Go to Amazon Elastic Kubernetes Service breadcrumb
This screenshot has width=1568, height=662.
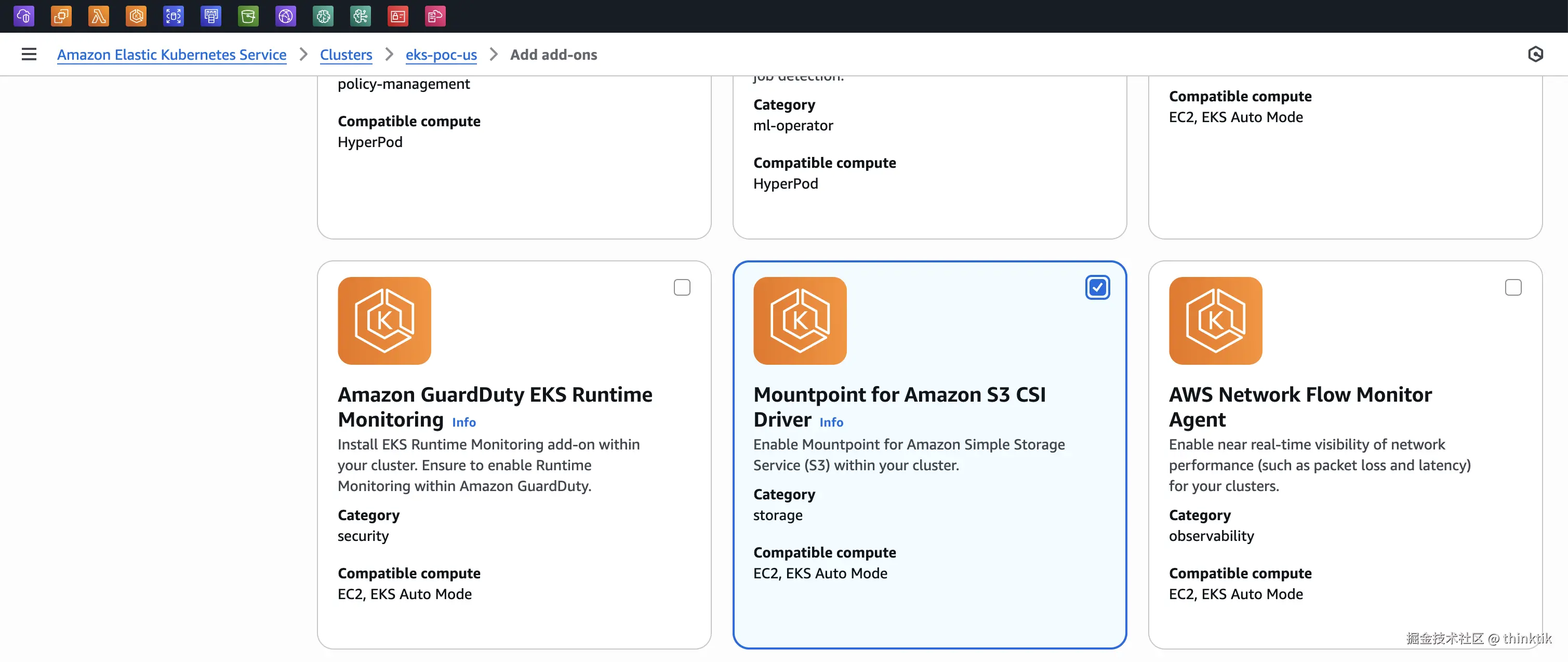click(x=171, y=55)
